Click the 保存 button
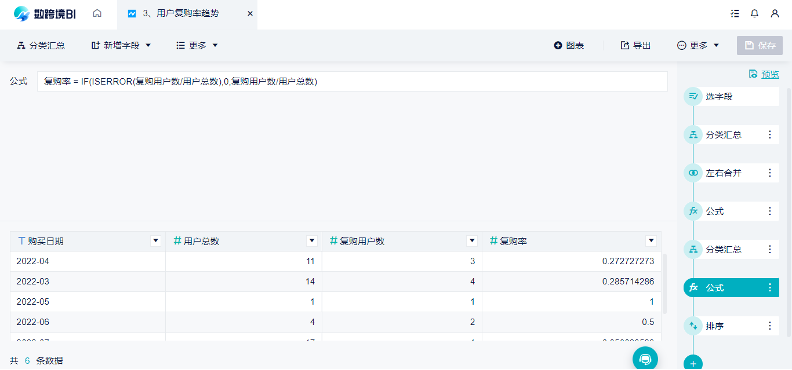The height and width of the screenshot is (370, 792). (x=760, y=45)
